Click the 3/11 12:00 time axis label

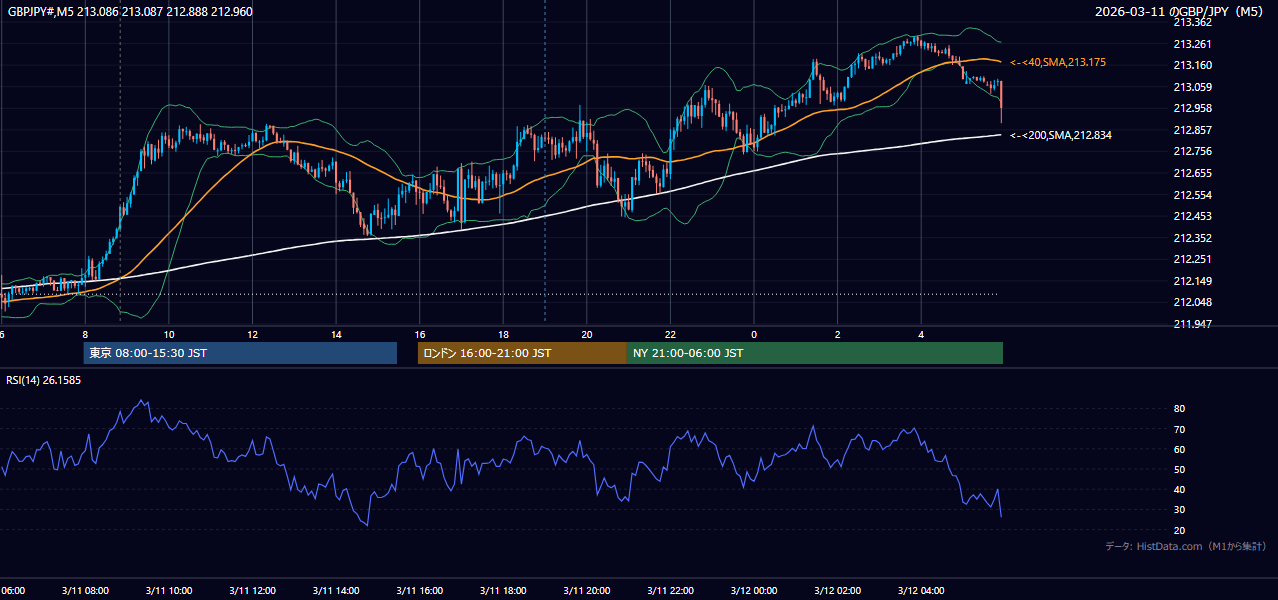point(252,591)
